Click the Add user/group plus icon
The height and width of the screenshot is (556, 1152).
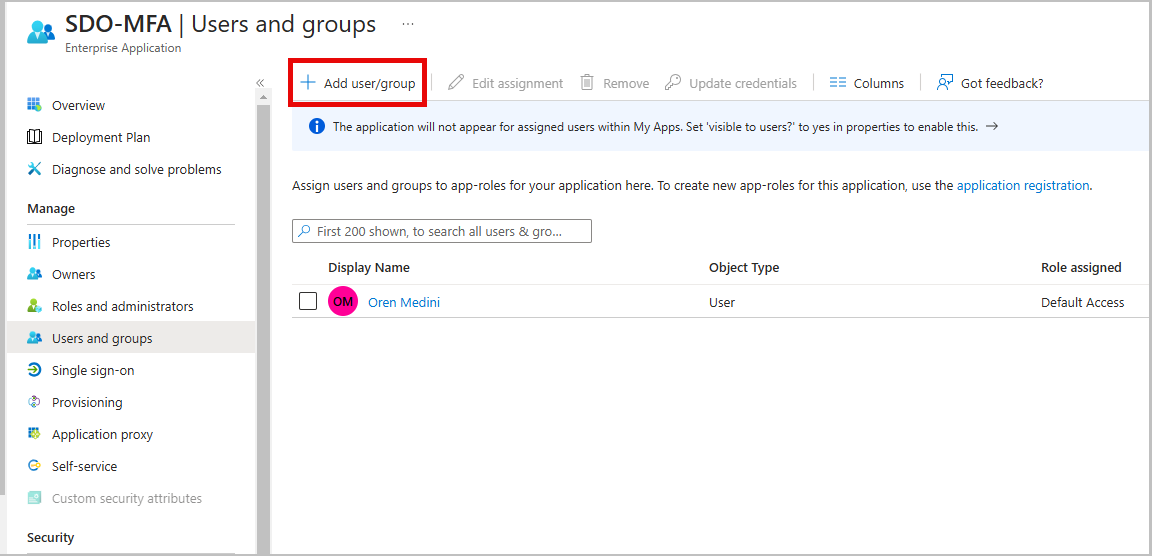308,82
